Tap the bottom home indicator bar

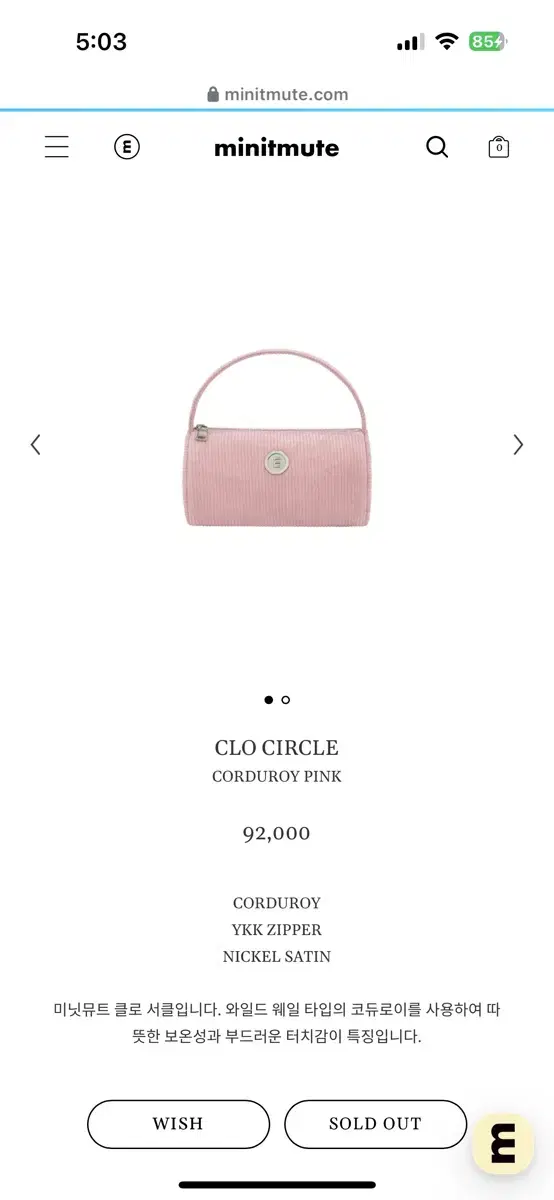[x=277, y=1184]
